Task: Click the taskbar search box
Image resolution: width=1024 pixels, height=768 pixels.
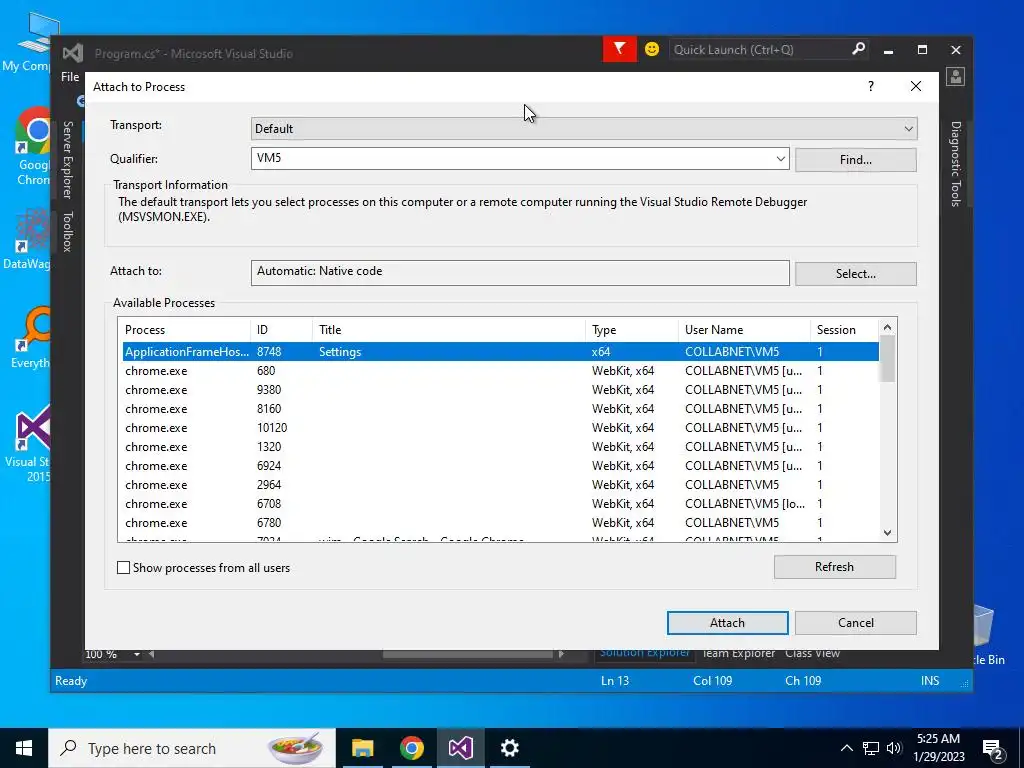Action: tap(192, 748)
